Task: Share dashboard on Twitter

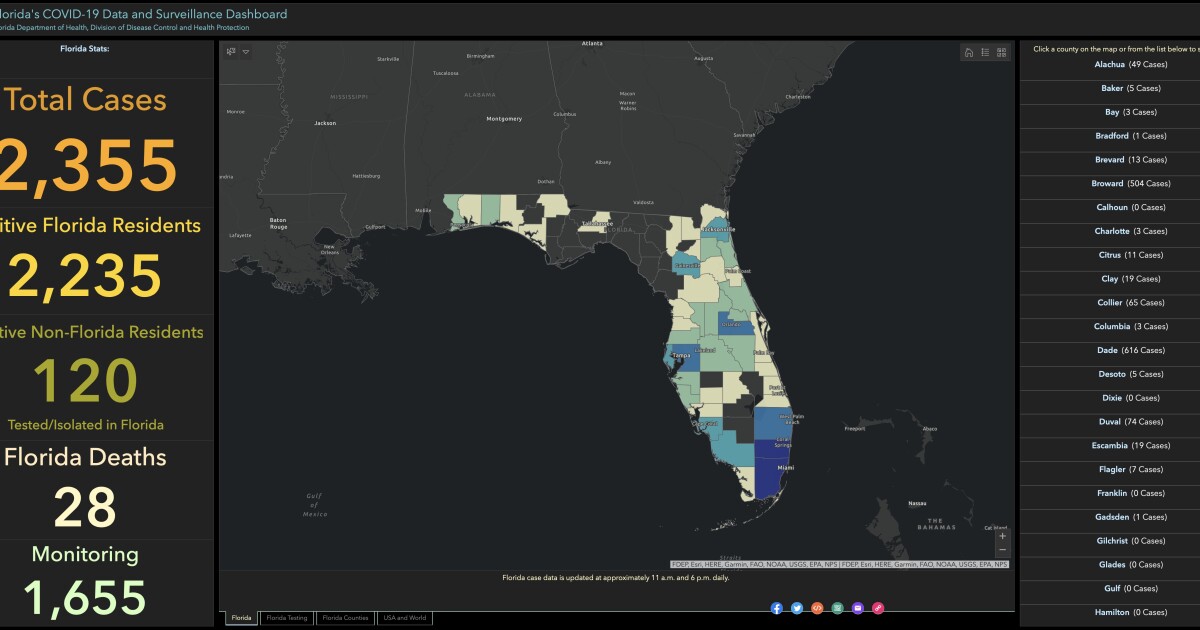Action: coord(797,608)
